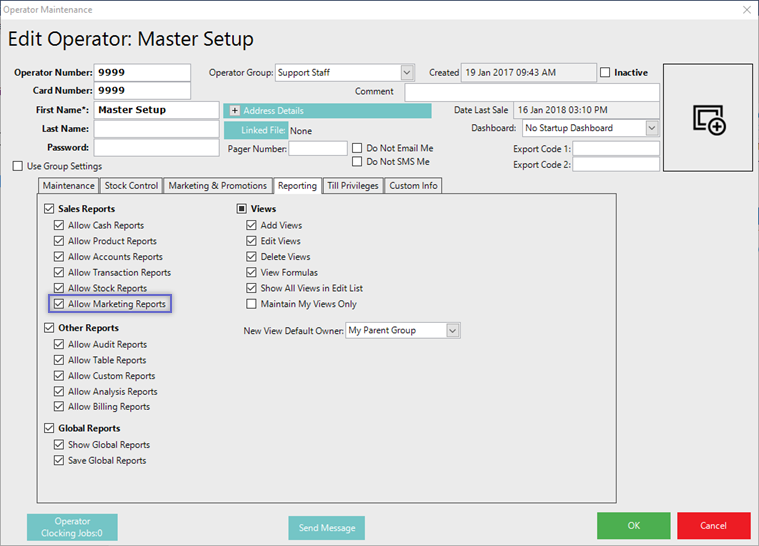
Task: Open the Operator Group dropdown
Action: (x=407, y=73)
